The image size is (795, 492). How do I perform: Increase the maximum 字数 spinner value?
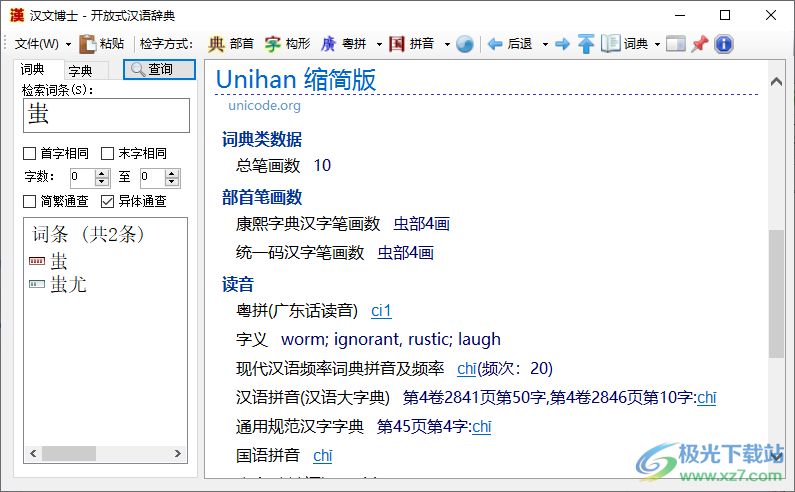tap(172, 173)
